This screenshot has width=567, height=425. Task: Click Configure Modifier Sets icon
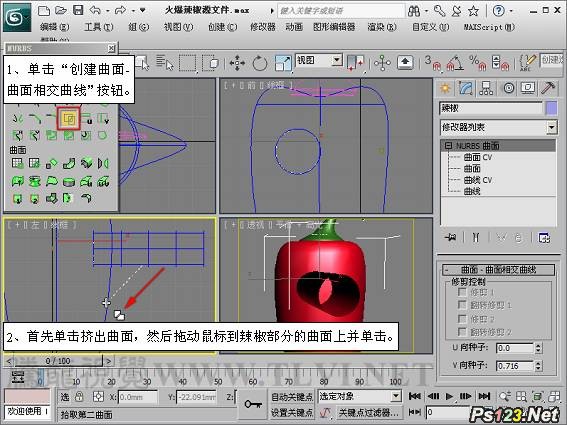pos(544,238)
